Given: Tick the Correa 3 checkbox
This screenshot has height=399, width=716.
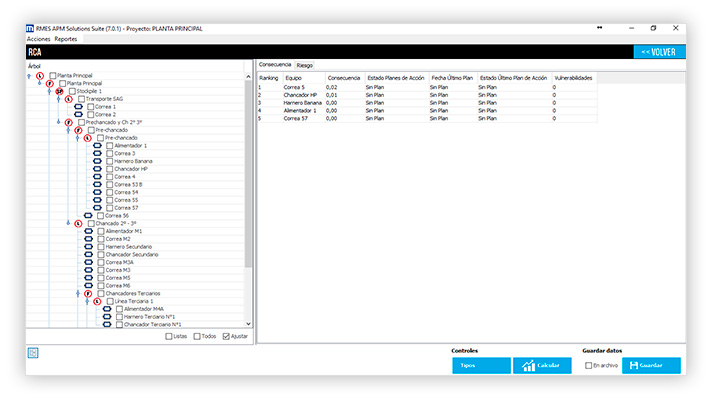Looking at the screenshot, I should (110, 153).
